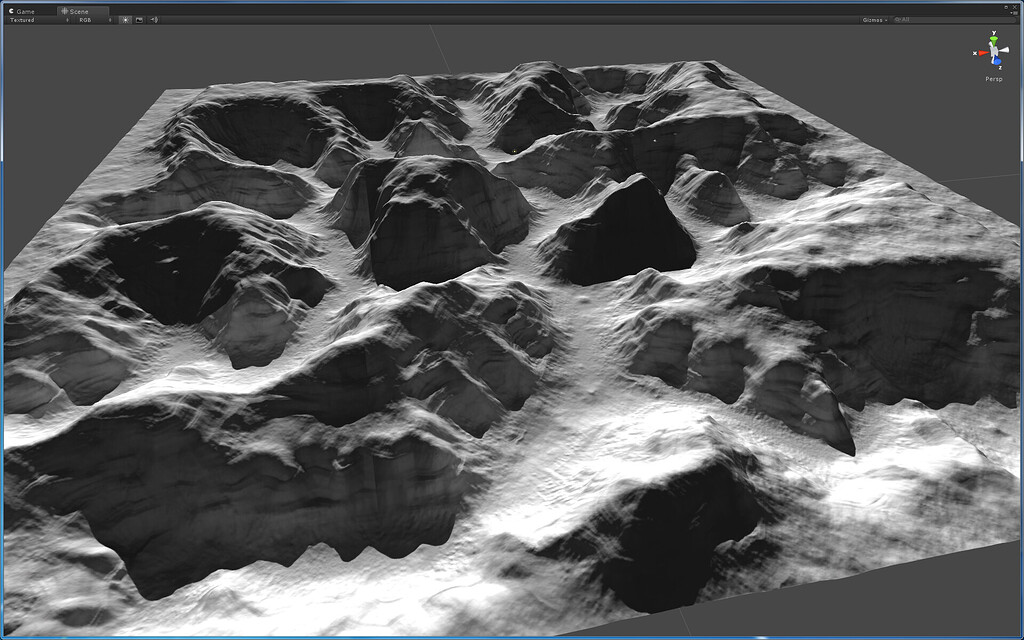Toggle scene lighting with the sun icon
Screen dimensions: 1024x640
coord(125,18)
